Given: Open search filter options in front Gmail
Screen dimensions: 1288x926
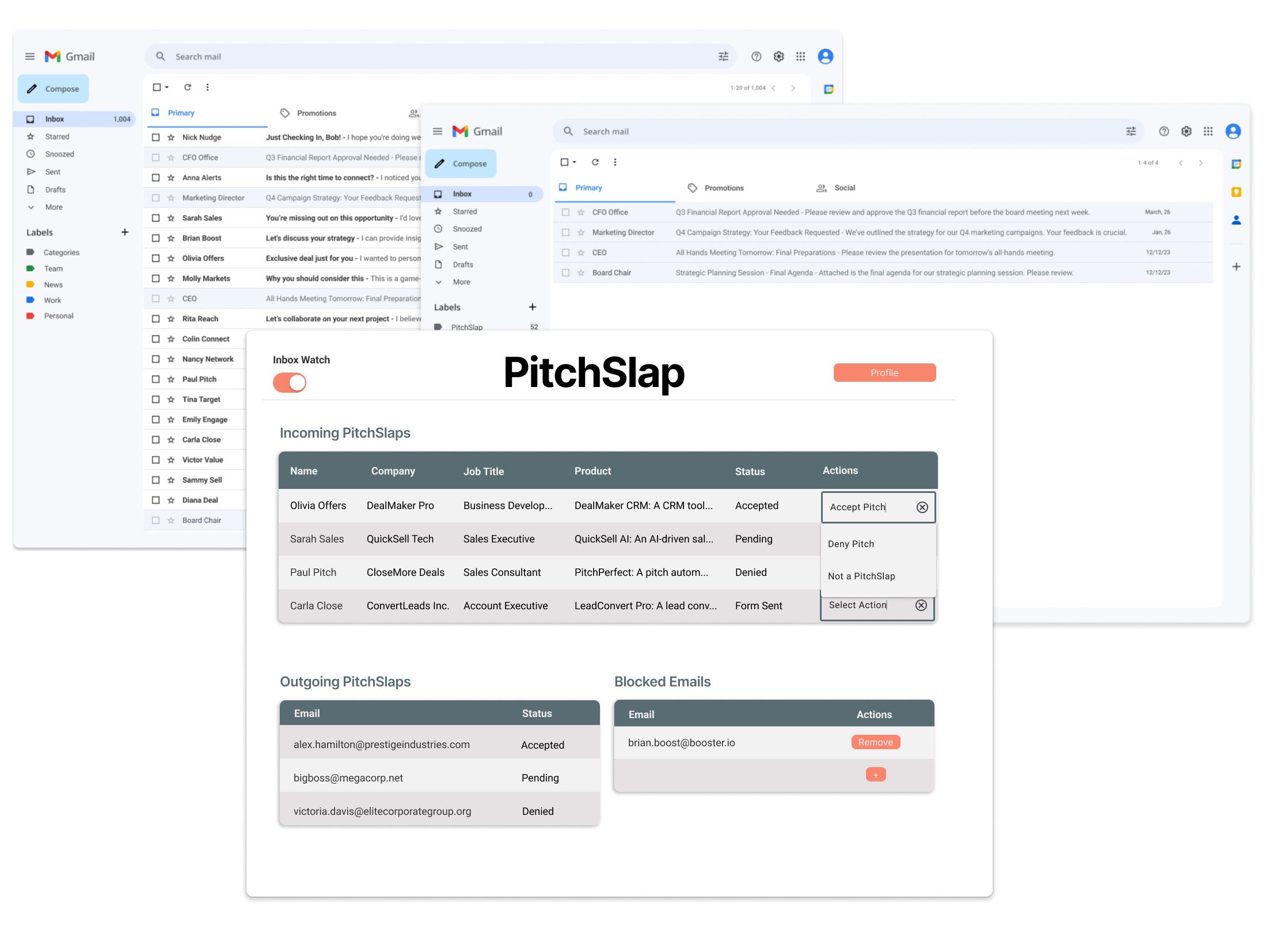Looking at the screenshot, I should point(1131,131).
